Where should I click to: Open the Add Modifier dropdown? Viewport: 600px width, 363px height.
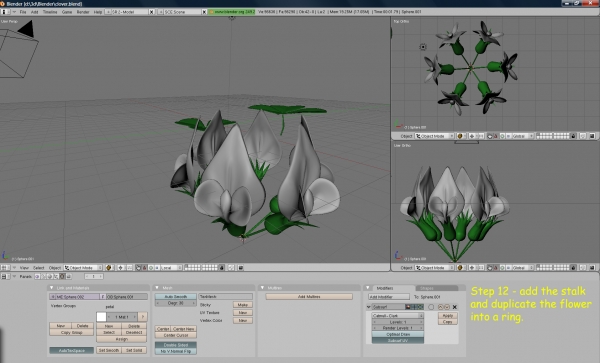(x=389, y=296)
